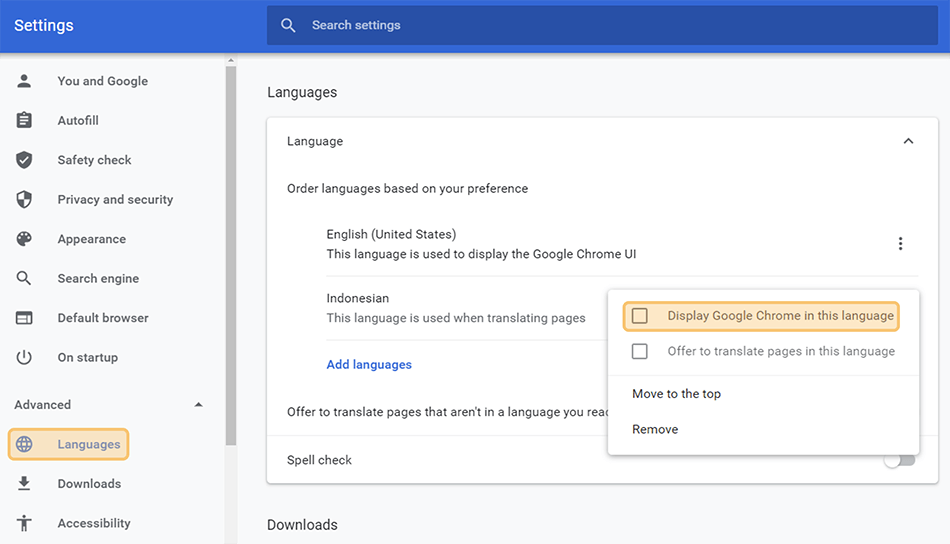950x544 pixels.
Task: Click the Google Chrome UI language description
Action: pos(482,254)
